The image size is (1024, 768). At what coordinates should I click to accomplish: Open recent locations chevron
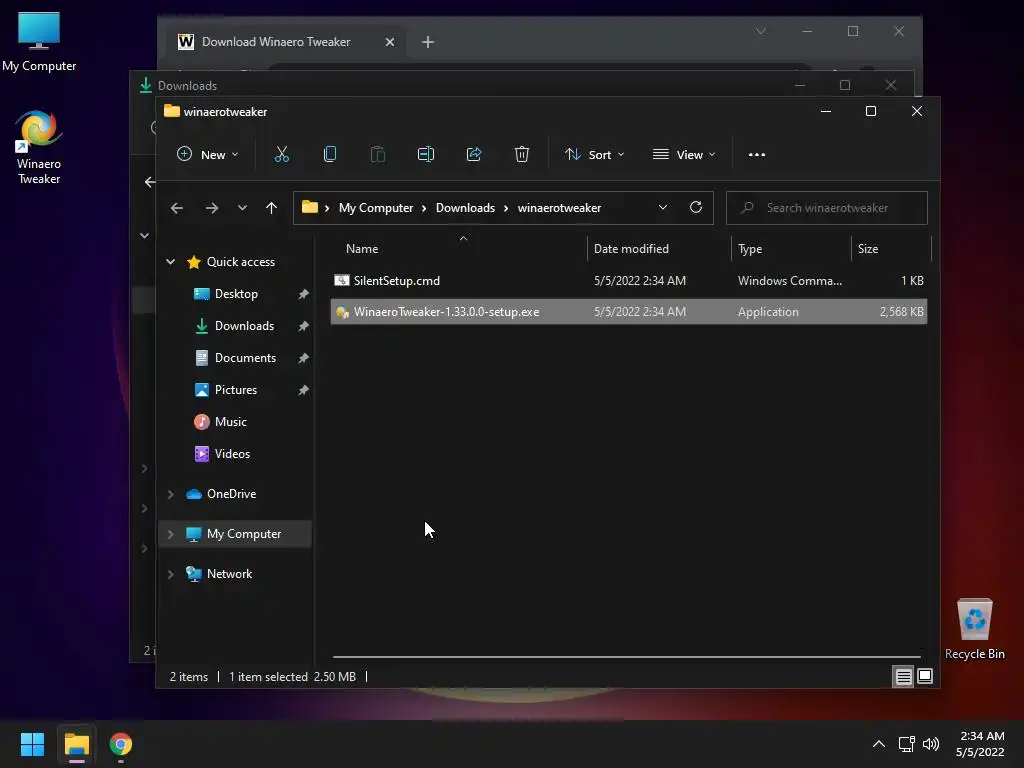(x=242, y=208)
